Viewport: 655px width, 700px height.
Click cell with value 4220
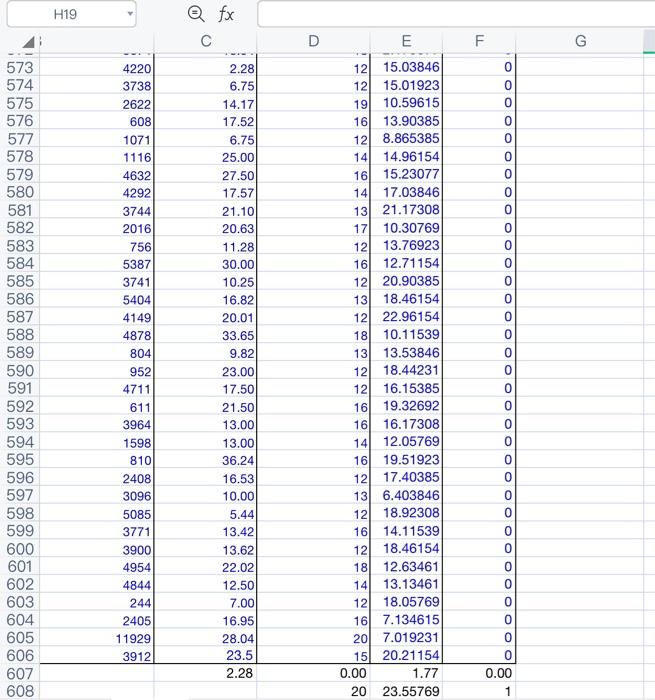pyautogui.click(x=97, y=68)
